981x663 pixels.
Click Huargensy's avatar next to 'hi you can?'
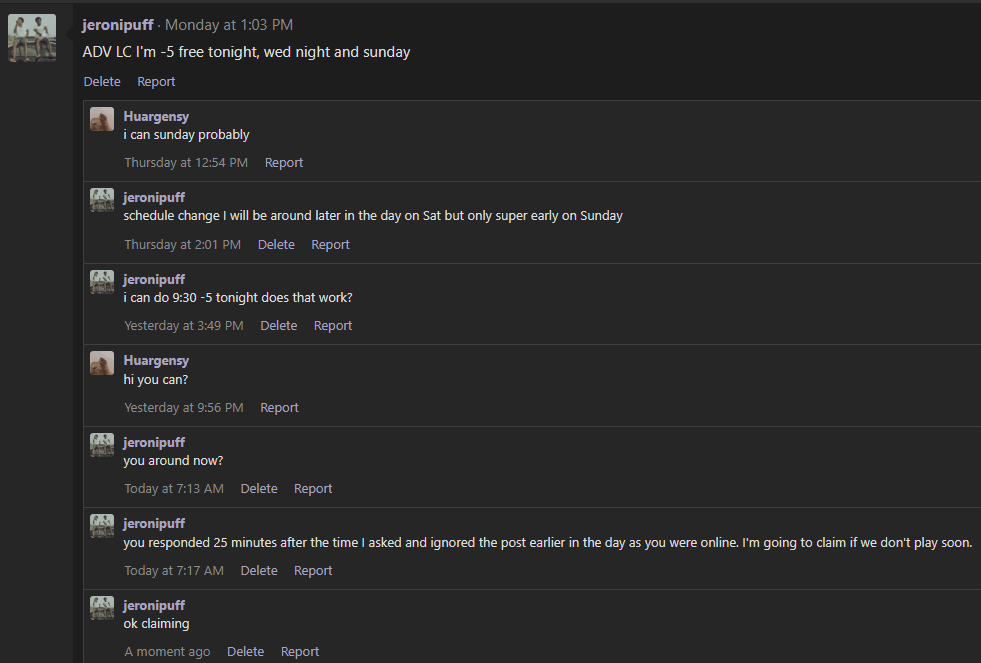click(x=102, y=363)
